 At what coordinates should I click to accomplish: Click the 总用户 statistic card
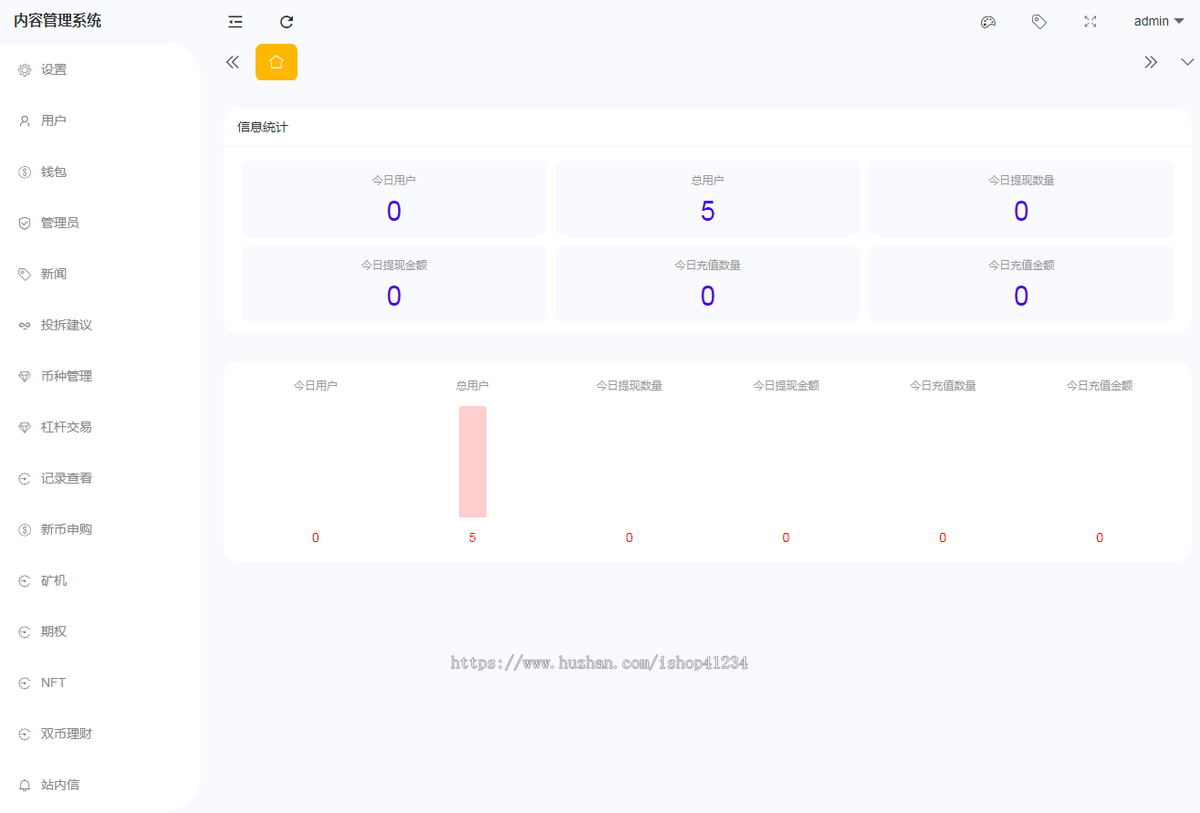tap(707, 198)
